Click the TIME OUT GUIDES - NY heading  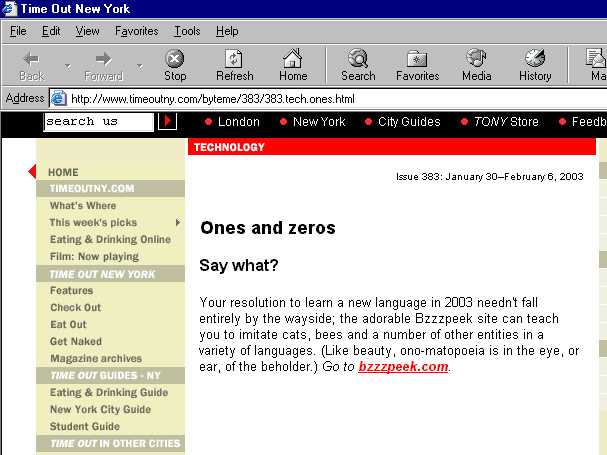point(110,375)
